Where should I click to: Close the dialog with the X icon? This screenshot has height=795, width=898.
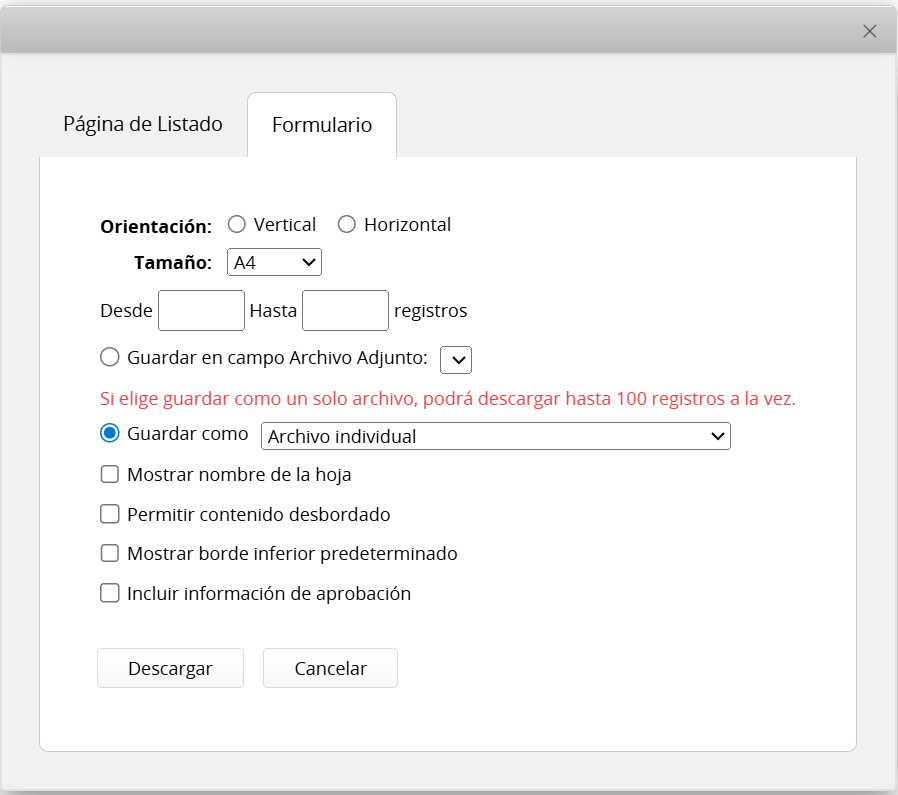tap(869, 31)
